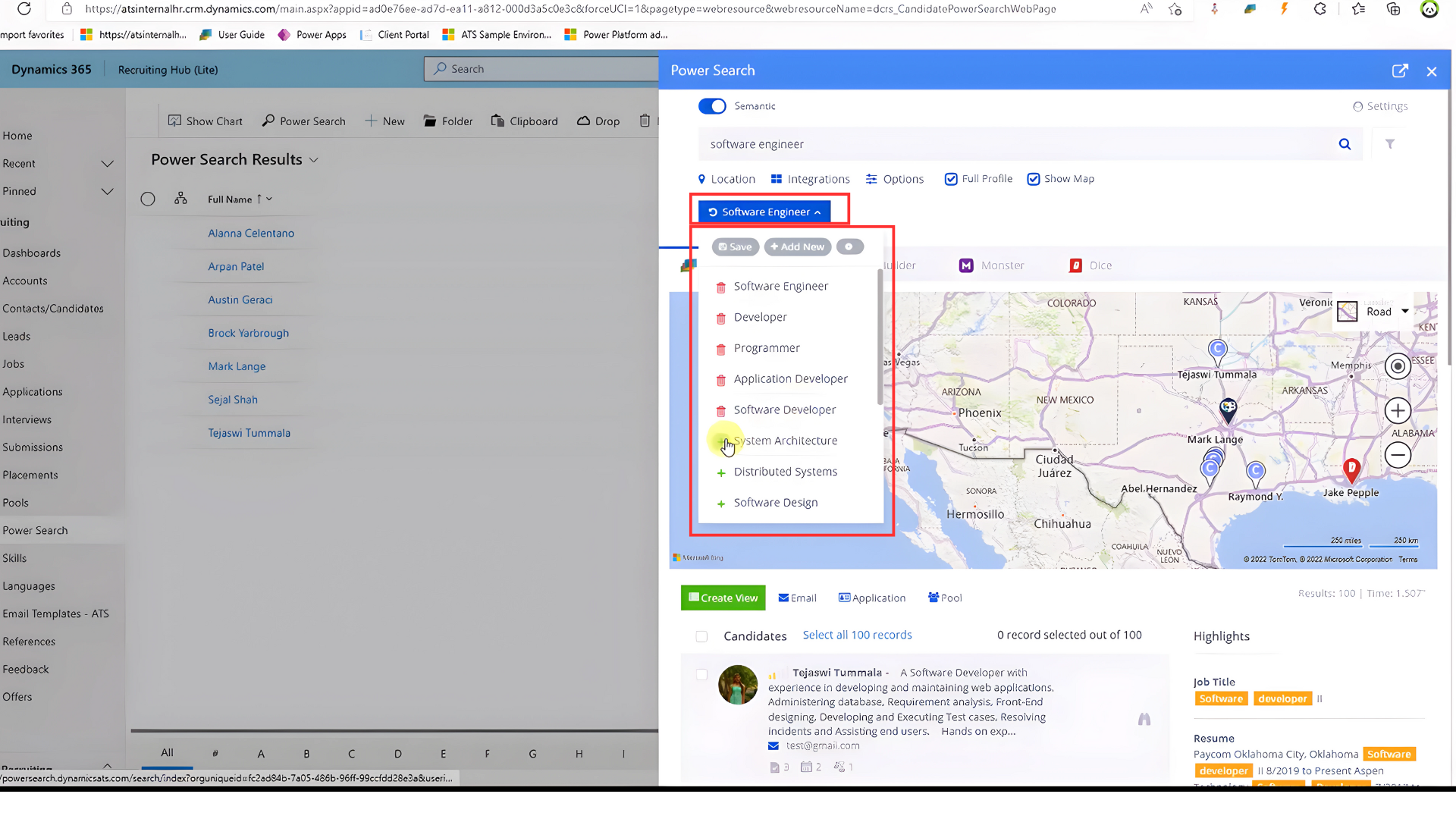Zoom out on the map
This screenshot has width=1456, height=819.
pyautogui.click(x=1398, y=455)
